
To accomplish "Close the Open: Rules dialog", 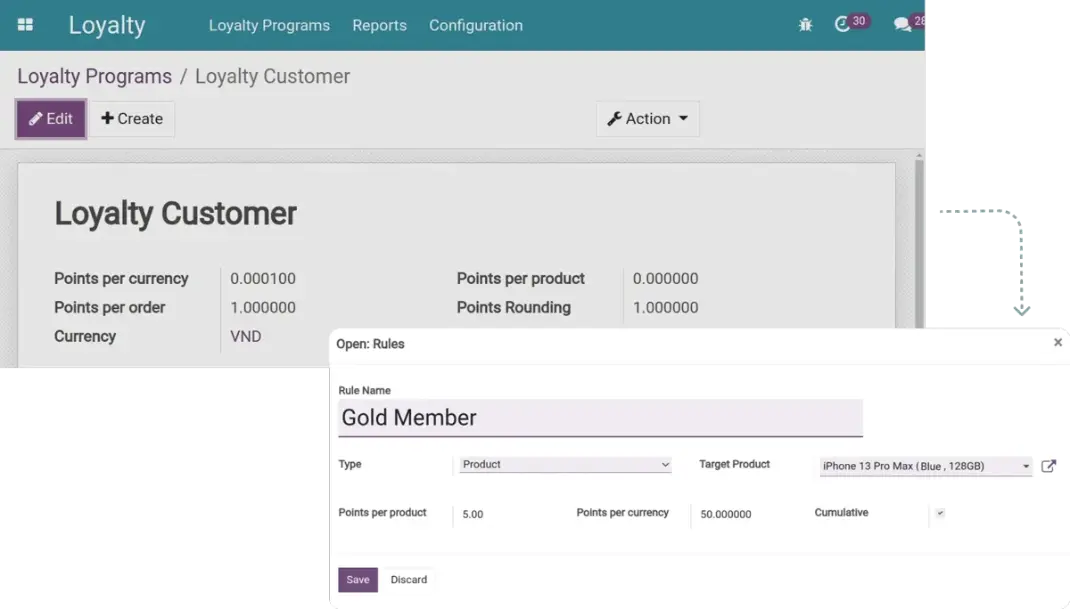I will click(1058, 342).
